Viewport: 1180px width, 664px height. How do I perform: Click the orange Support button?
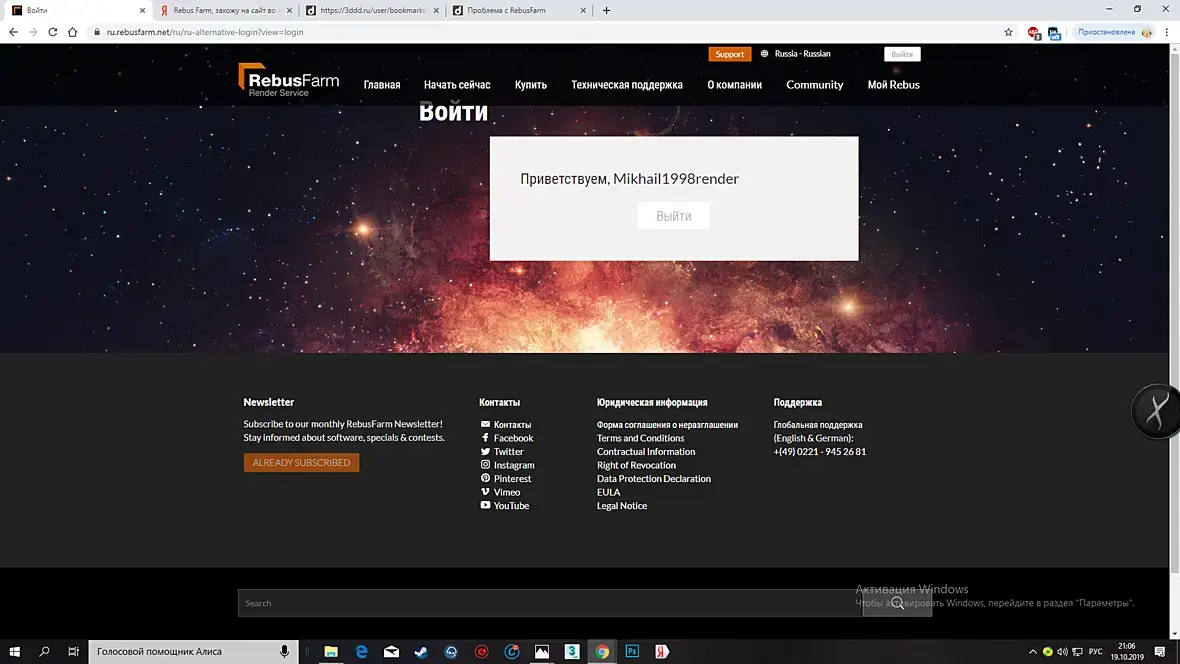pyautogui.click(x=729, y=54)
